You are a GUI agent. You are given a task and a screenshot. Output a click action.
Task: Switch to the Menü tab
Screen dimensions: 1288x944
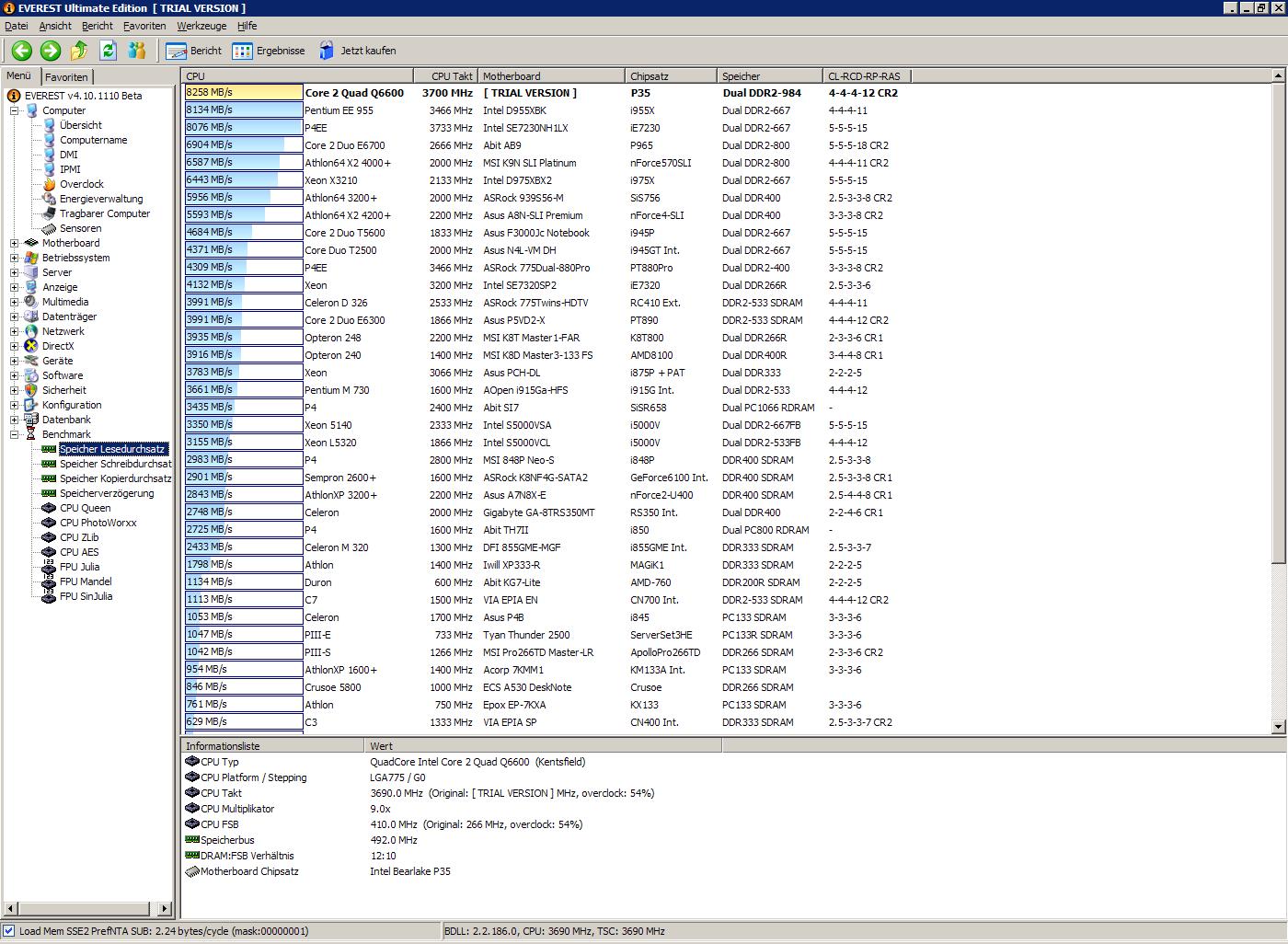tap(19, 76)
